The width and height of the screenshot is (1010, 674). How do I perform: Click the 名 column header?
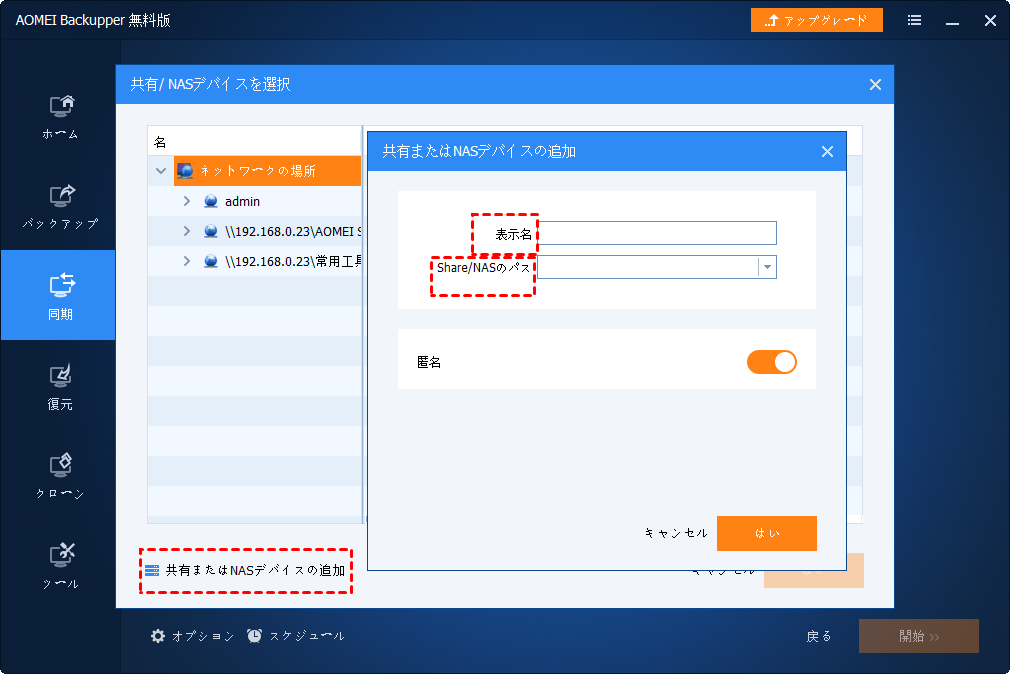(254, 142)
